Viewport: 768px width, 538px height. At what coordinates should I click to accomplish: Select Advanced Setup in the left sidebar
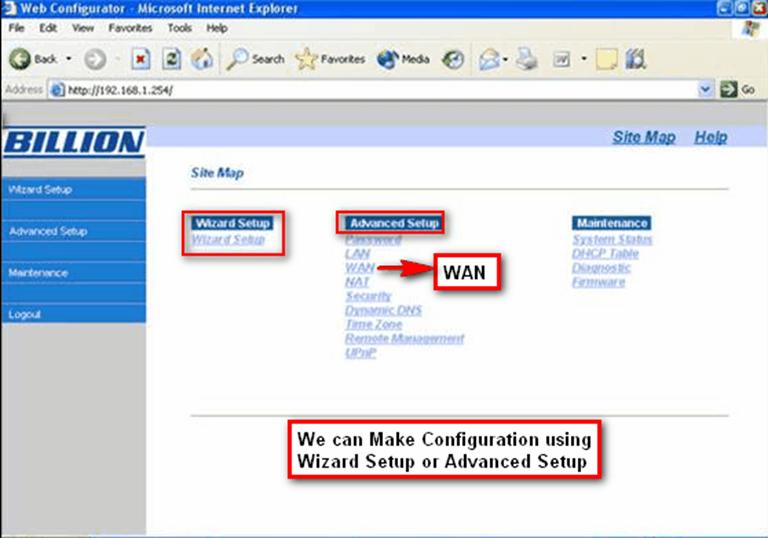click(73, 231)
